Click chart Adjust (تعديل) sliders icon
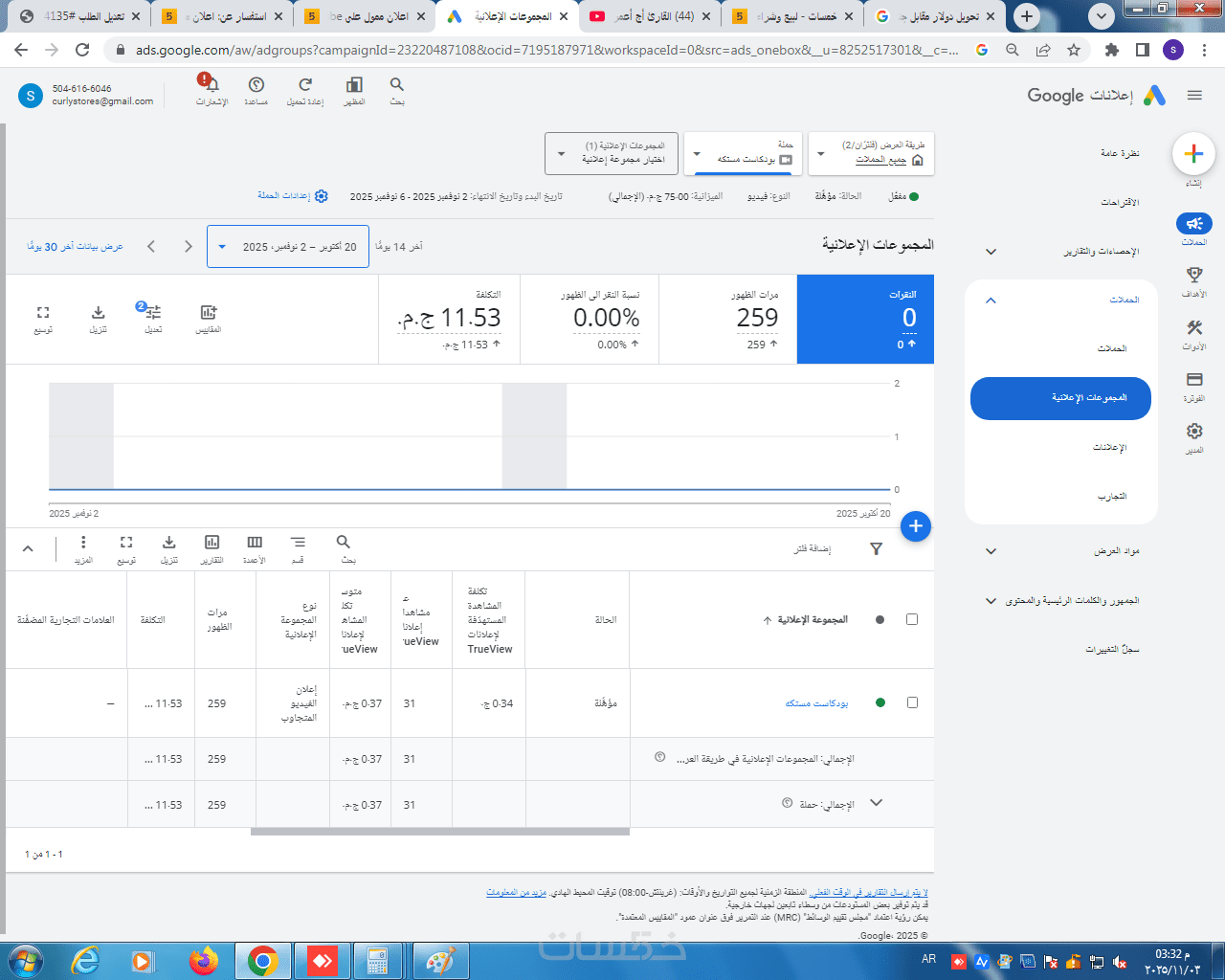This screenshot has height=980, width=1225. (153, 312)
